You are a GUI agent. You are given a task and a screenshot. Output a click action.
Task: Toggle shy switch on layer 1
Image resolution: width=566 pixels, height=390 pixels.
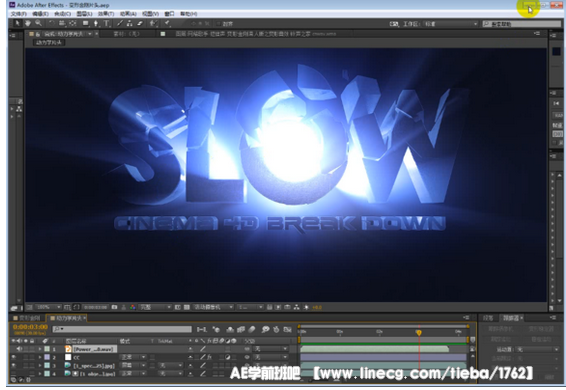(x=191, y=349)
